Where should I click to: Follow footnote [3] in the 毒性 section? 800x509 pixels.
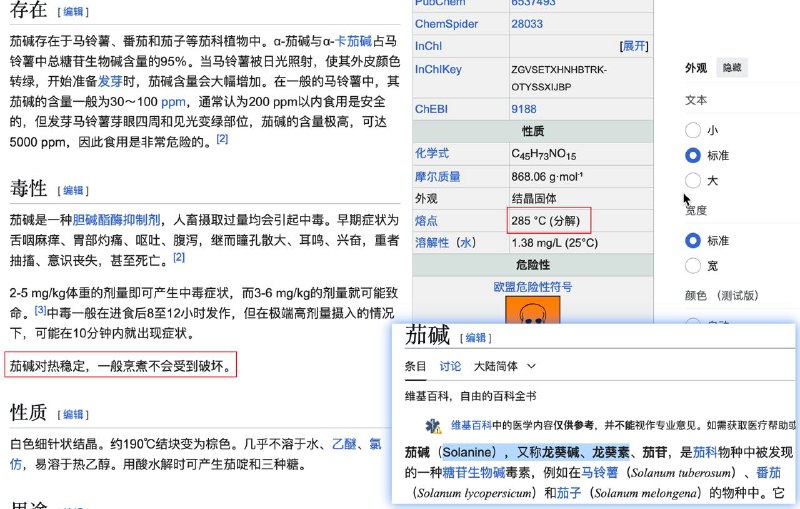[40, 310]
